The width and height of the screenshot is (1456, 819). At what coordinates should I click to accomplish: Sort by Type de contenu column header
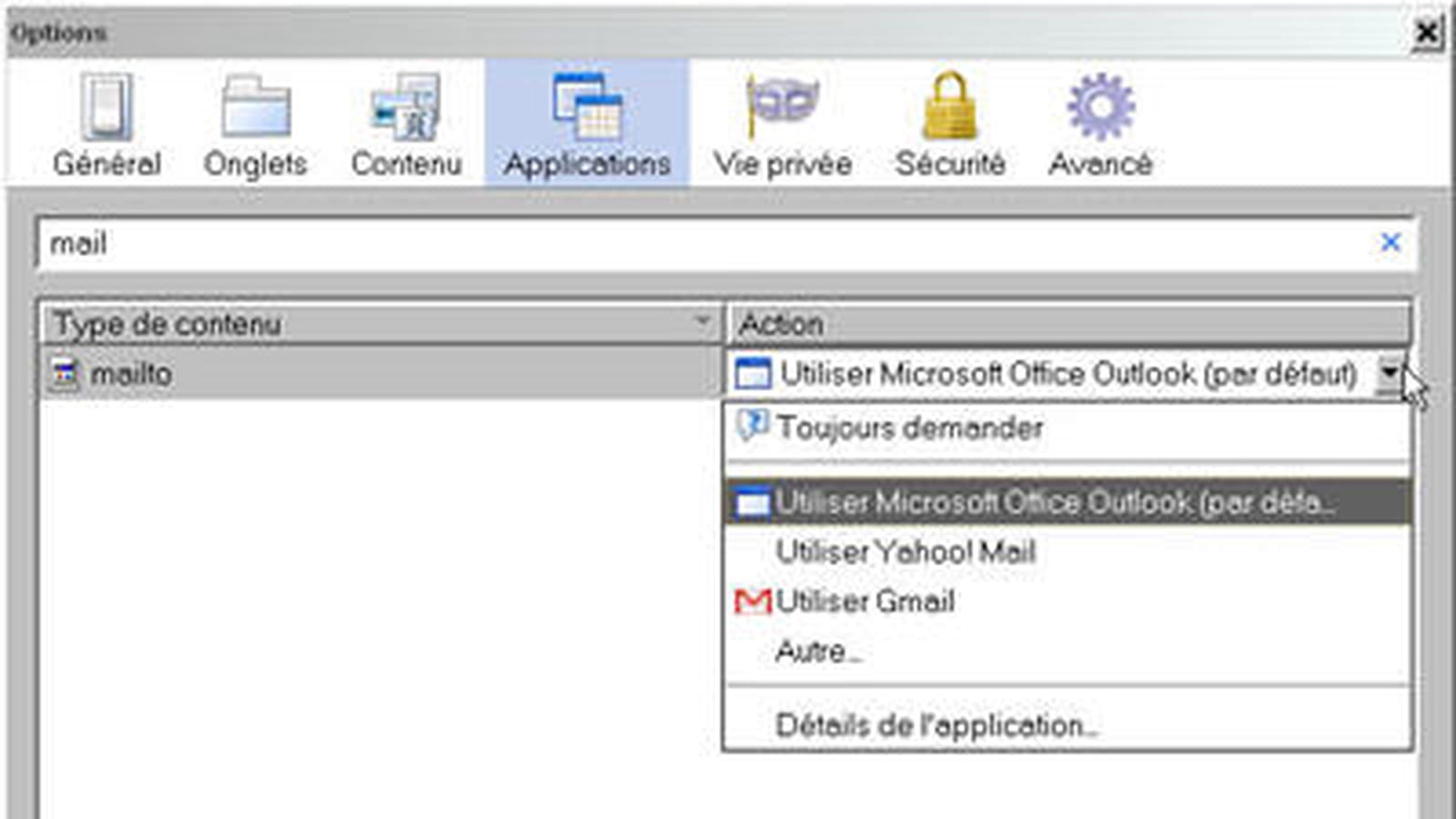click(381, 323)
